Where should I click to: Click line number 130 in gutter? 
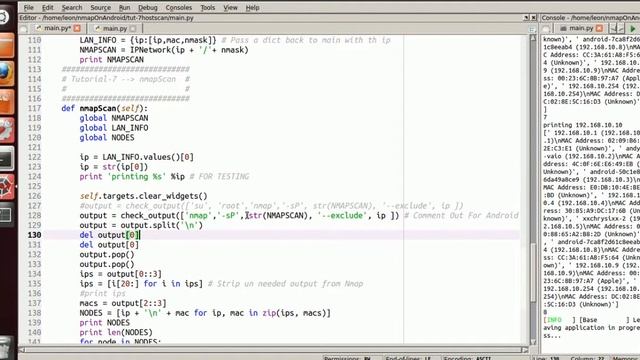tap(34, 235)
